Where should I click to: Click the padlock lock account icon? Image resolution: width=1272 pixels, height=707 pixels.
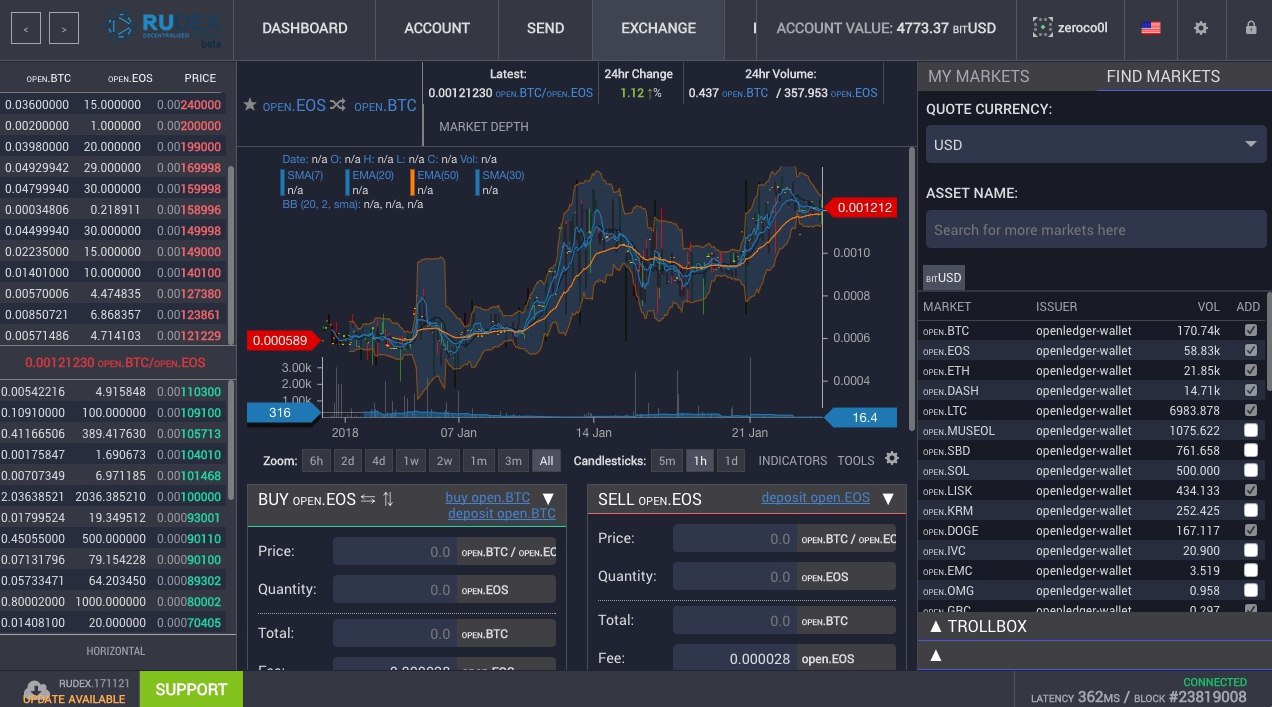1251,28
